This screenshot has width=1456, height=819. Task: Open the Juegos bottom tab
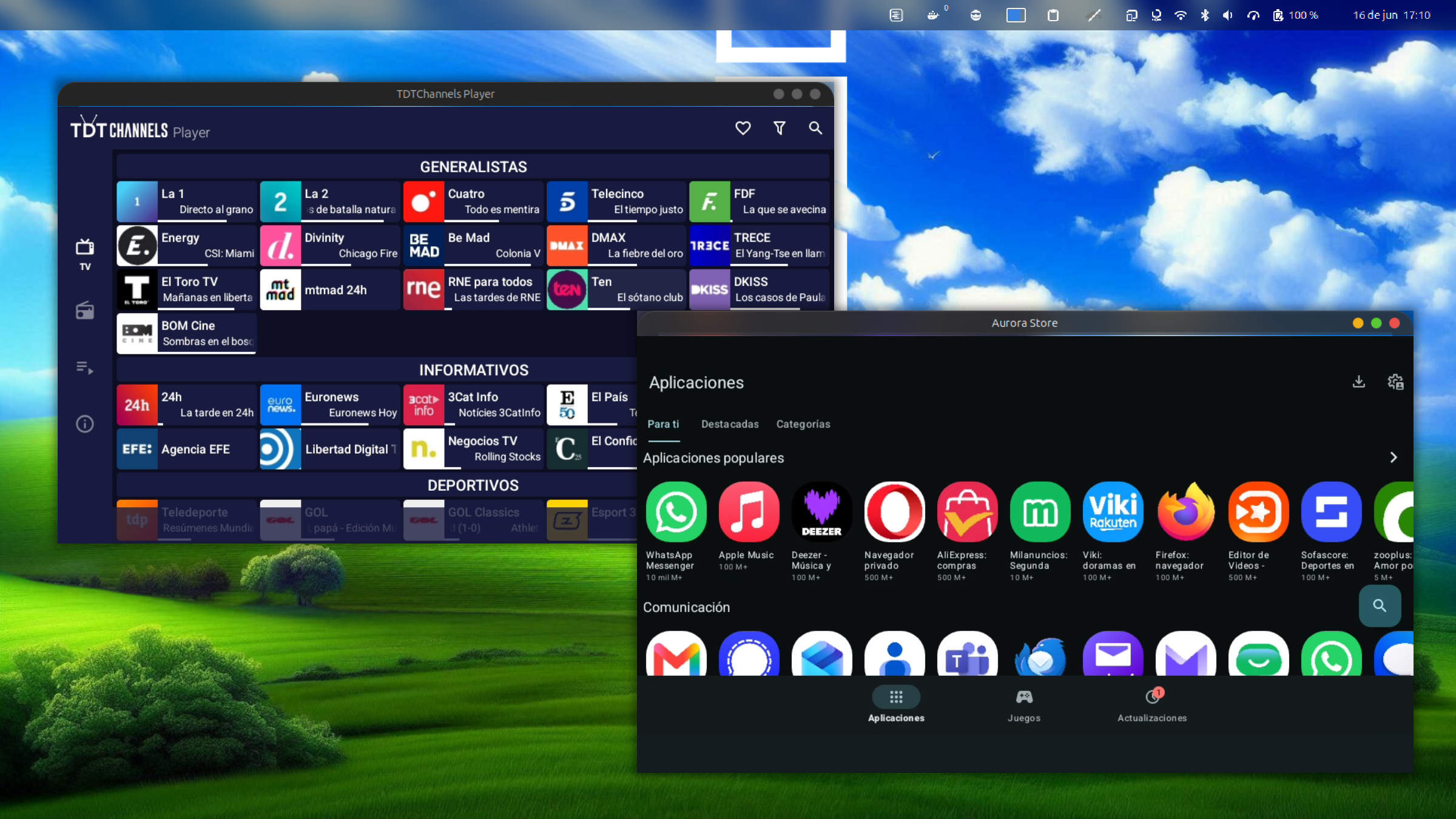(x=1024, y=706)
